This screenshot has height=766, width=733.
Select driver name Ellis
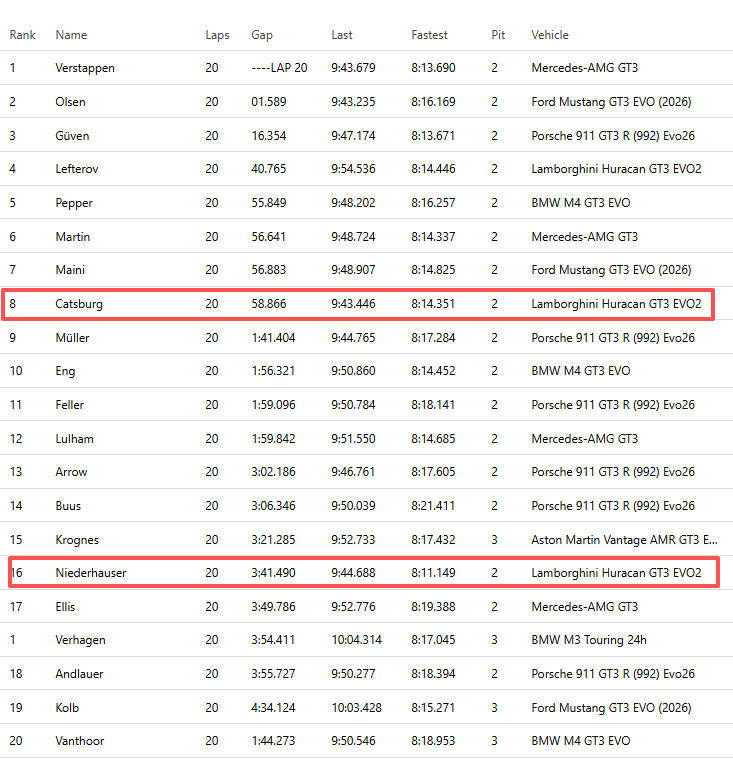click(65, 607)
